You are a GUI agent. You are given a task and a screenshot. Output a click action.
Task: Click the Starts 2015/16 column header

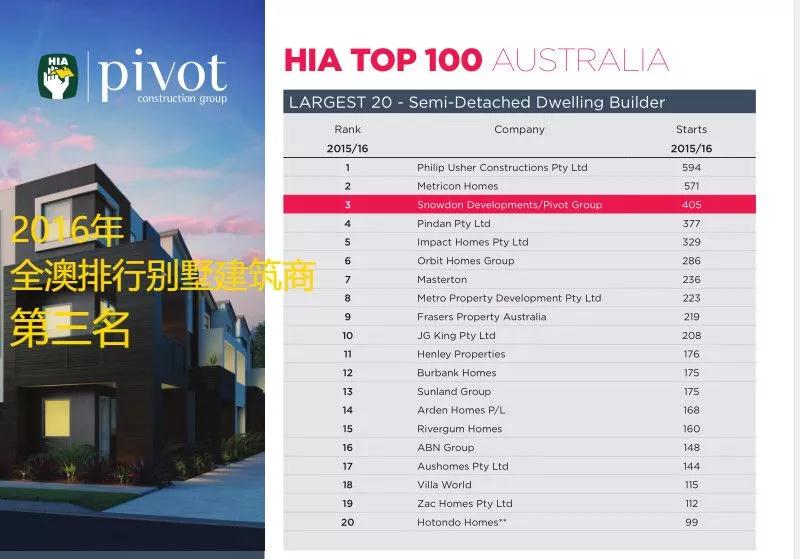[x=691, y=139]
